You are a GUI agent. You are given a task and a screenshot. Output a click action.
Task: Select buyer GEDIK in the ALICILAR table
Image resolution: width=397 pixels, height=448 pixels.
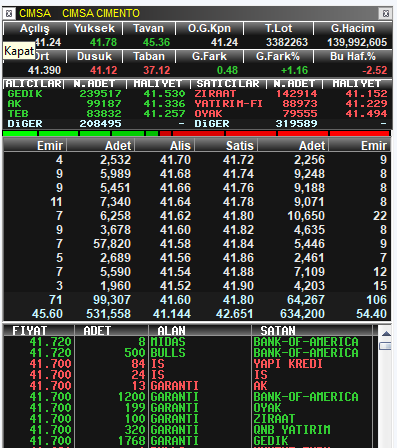pyautogui.click(x=25, y=94)
